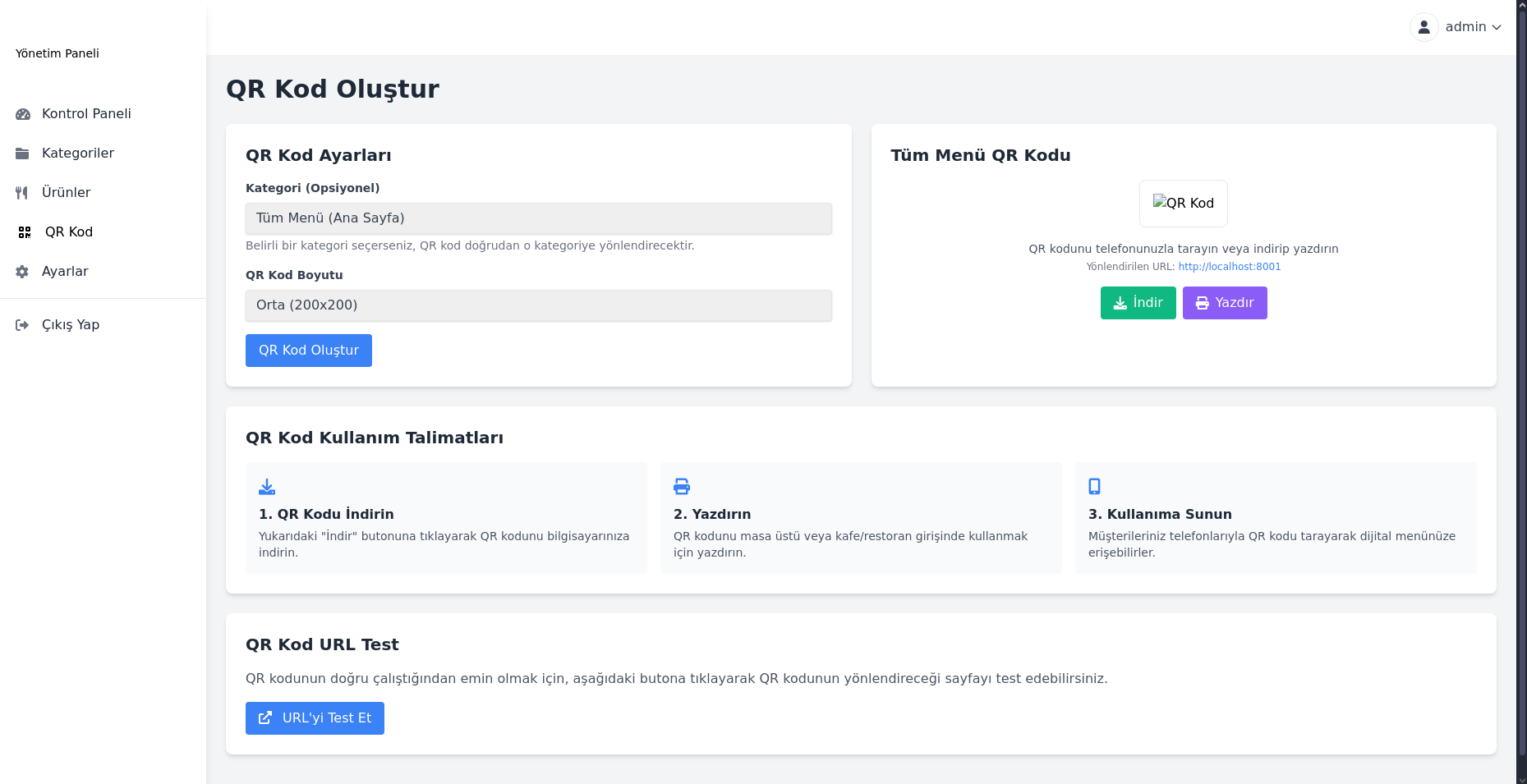Click the Kategoriler folder icon
Viewport: 1527px width, 784px height.
click(x=23, y=154)
